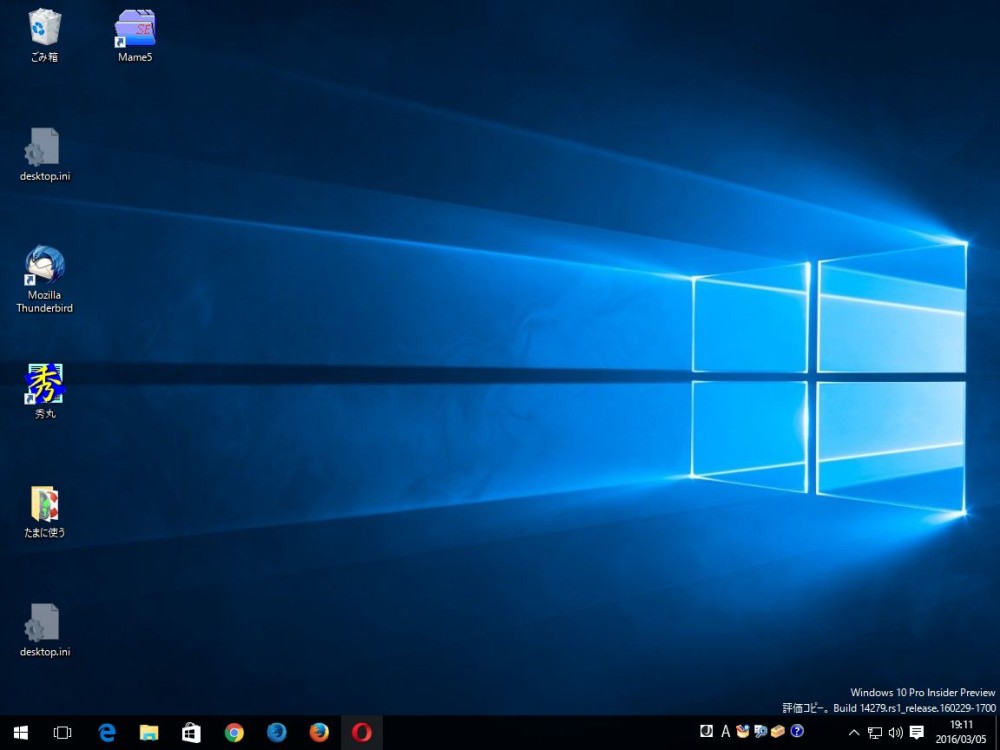Switch to Opera in the taskbar
1000x750 pixels.
[x=362, y=733]
